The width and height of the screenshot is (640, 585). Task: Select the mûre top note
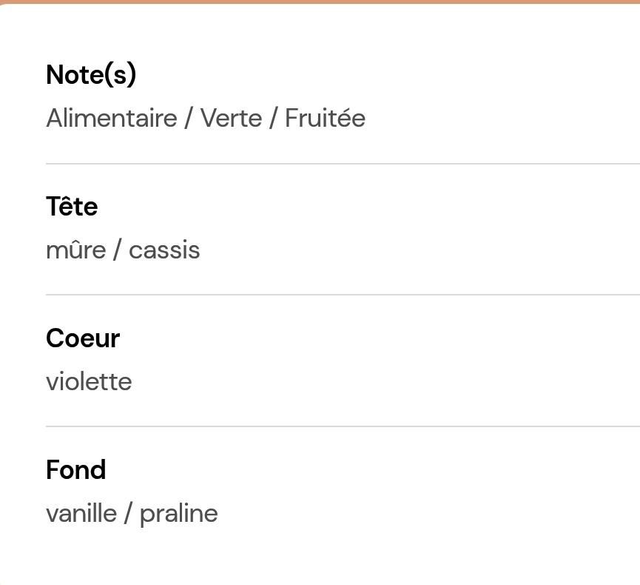click(76, 249)
